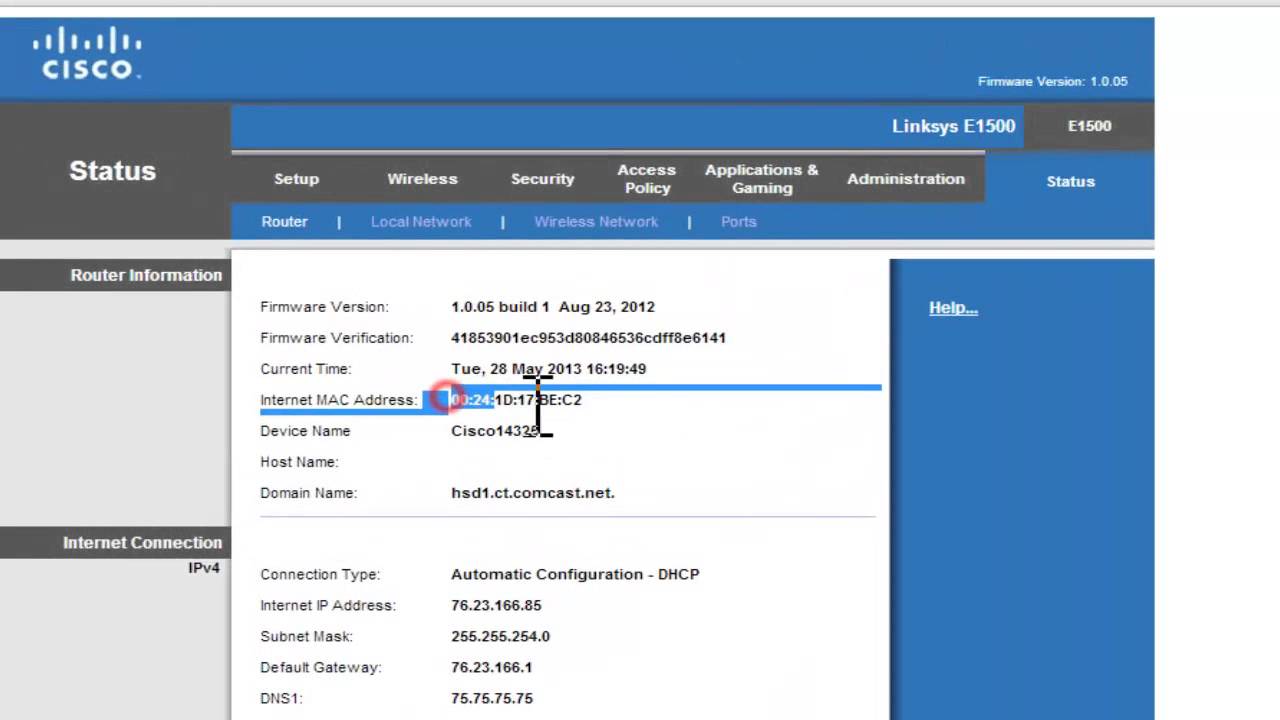Screen dimensions: 1280x720
Task: Click the Connection Type: label
Action: pyautogui.click(x=320, y=574)
